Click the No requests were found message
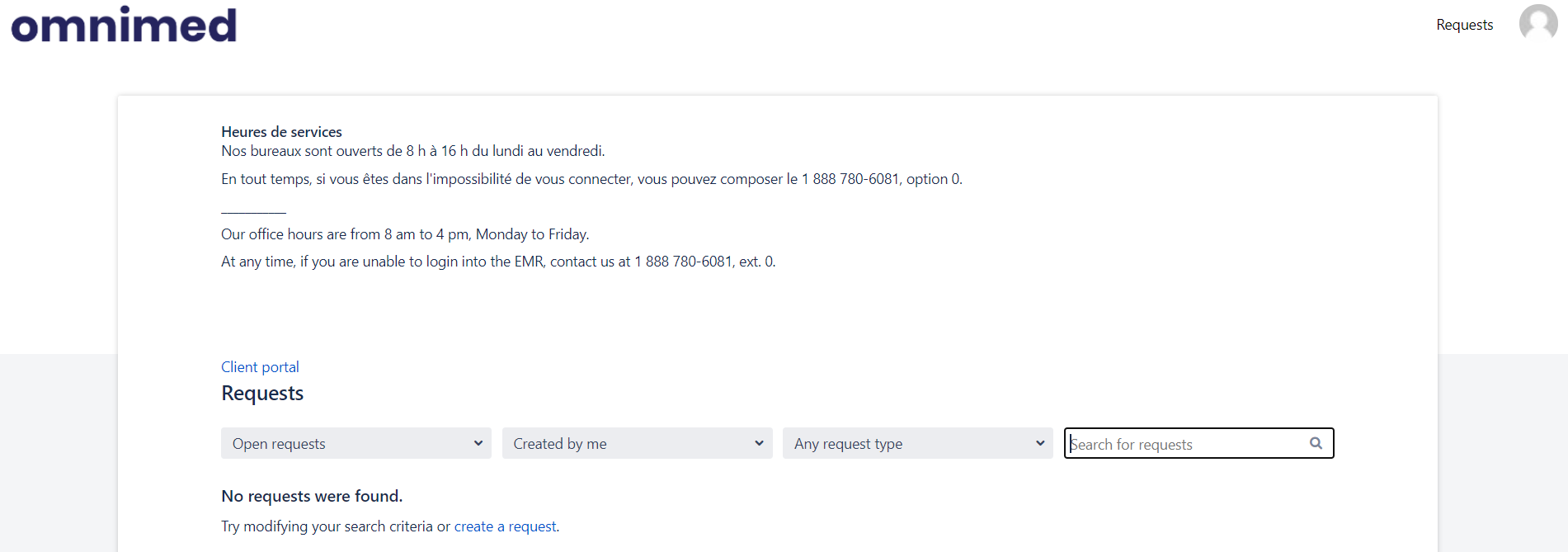The height and width of the screenshot is (552, 1568). (x=312, y=496)
